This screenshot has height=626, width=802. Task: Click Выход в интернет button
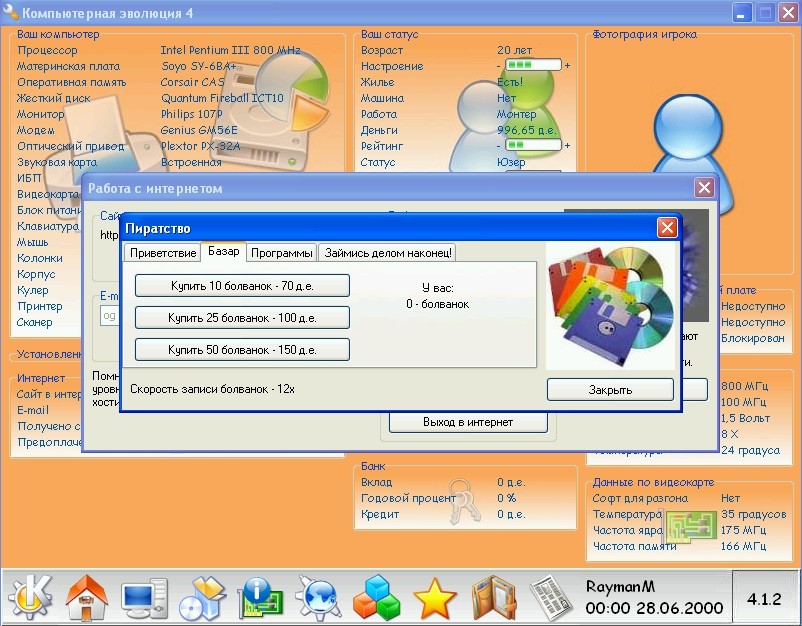pyautogui.click(x=468, y=422)
